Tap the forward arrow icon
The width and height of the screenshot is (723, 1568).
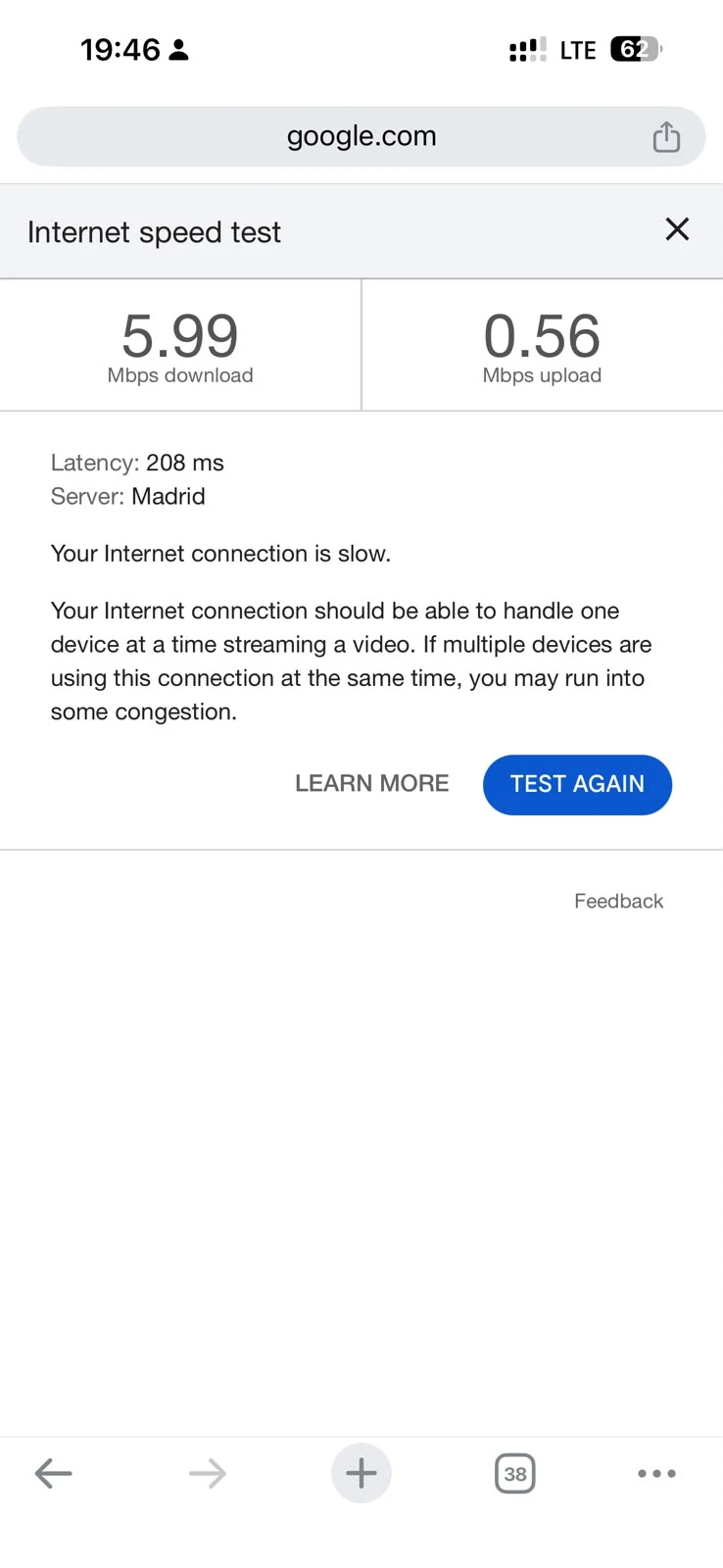[x=208, y=1473]
